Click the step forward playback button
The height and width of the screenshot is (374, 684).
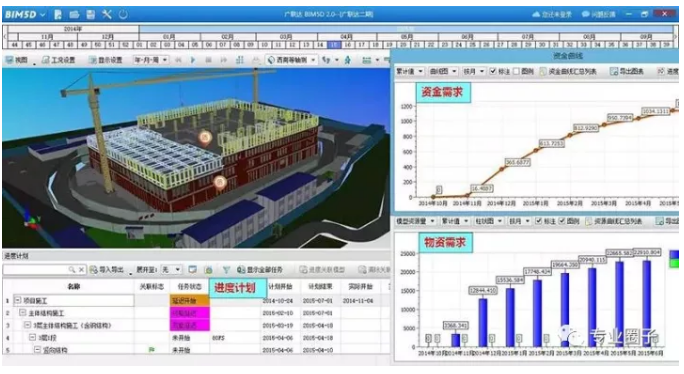[x=224, y=60]
